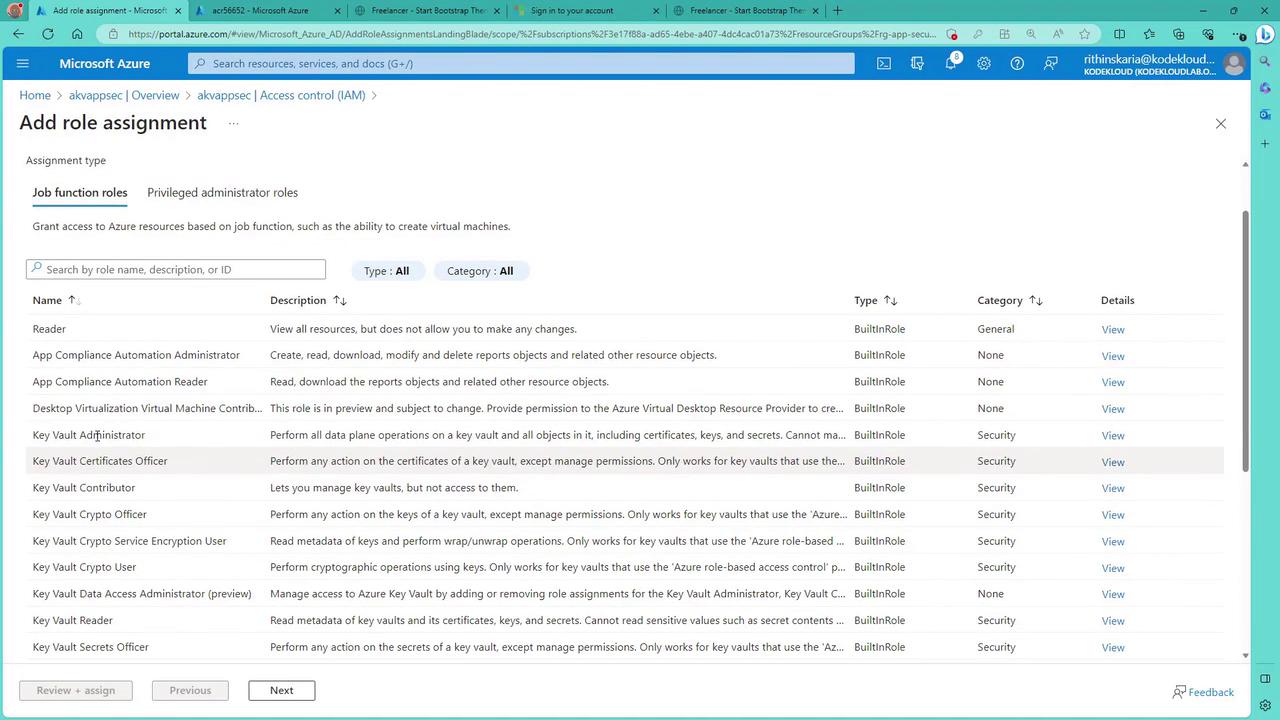Focus the Search resources, services, and docs box

[521, 63]
